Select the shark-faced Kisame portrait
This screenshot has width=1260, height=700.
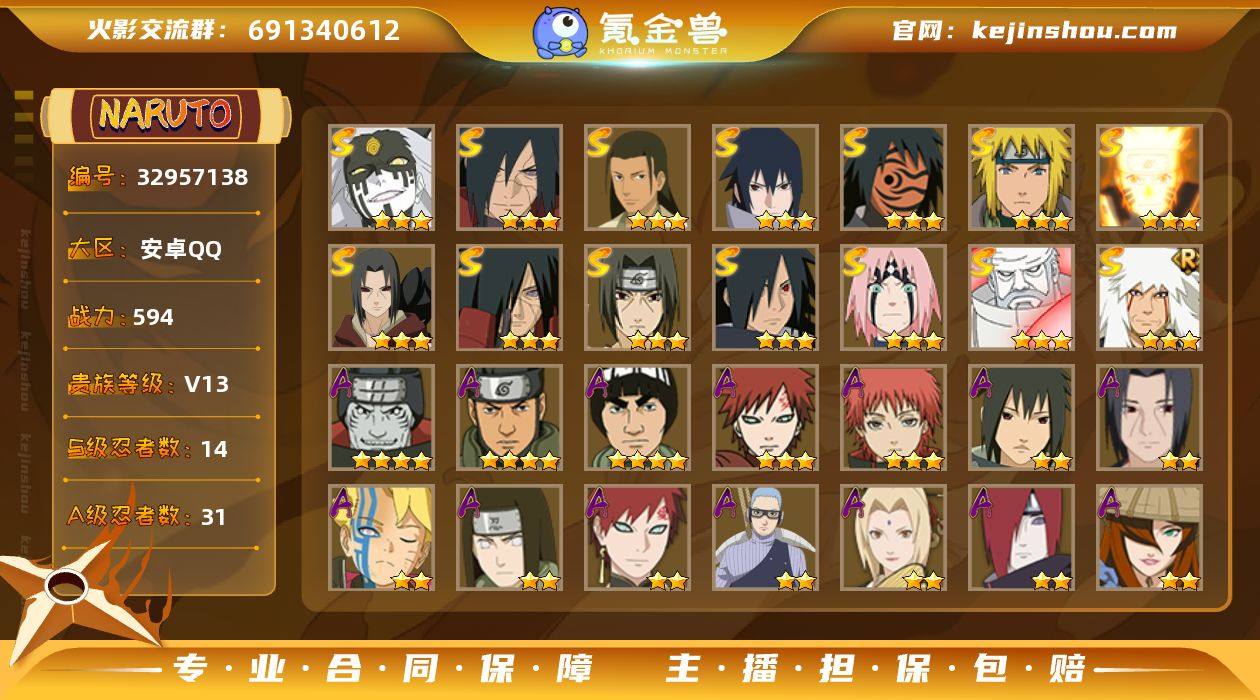381,417
